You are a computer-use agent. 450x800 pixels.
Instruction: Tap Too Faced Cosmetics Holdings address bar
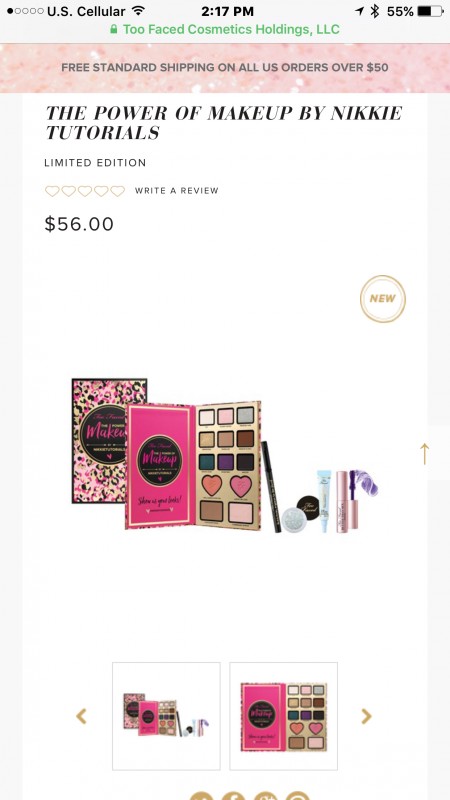tap(225, 29)
